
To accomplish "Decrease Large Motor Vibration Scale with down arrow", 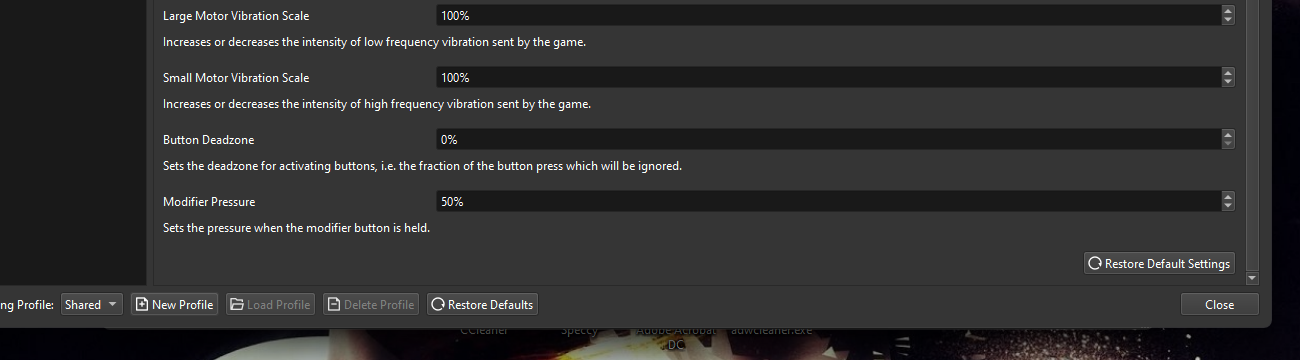I will (x=1228, y=21).
